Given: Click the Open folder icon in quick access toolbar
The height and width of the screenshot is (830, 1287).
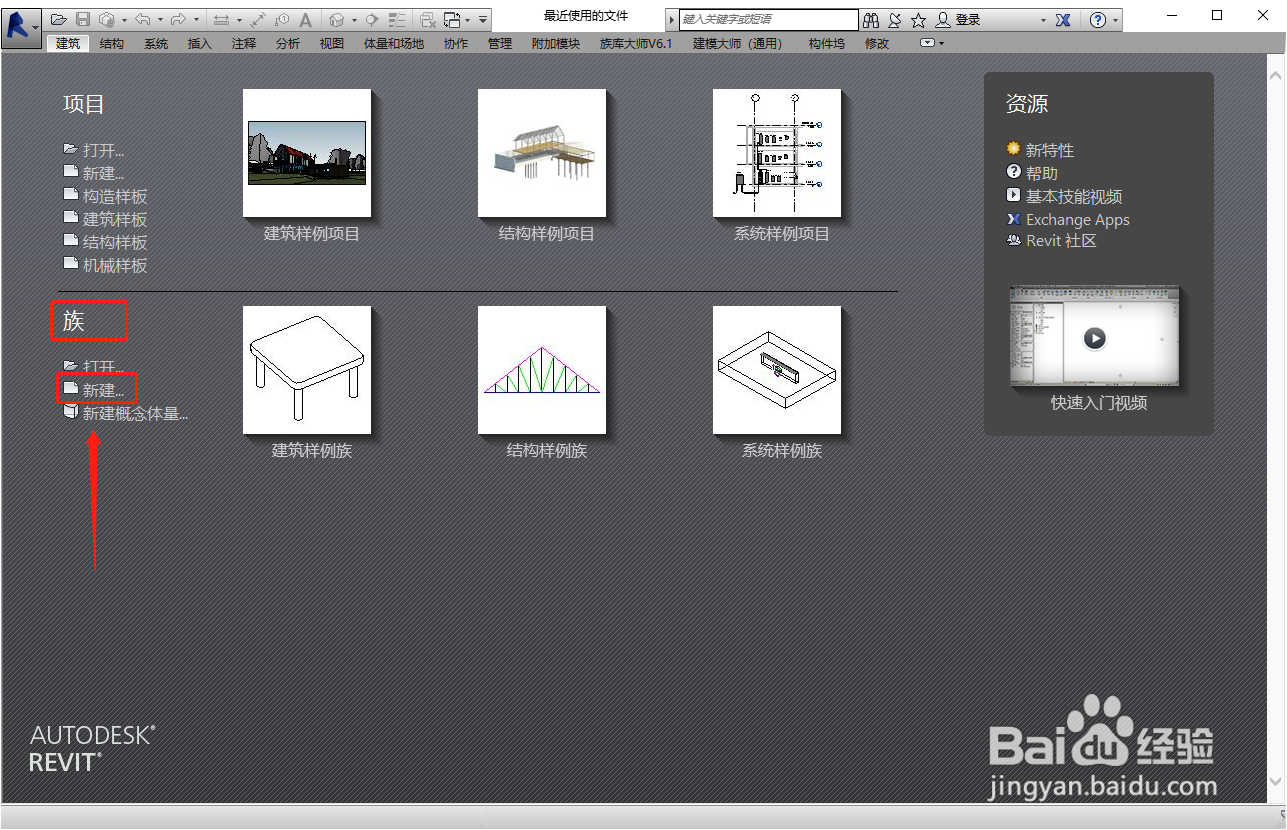Looking at the screenshot, I should point(59,20).
